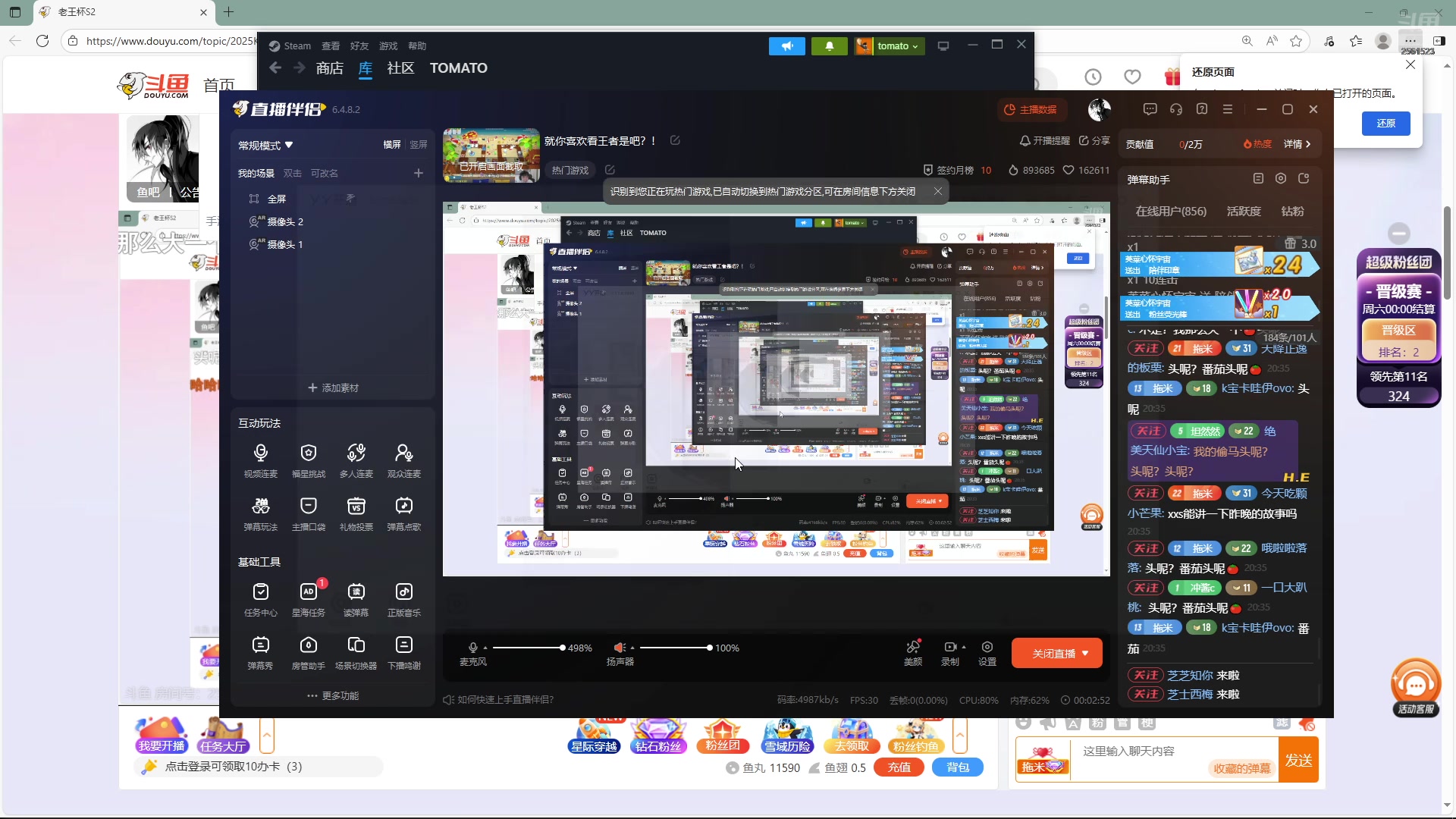Mute the 麦克风 microphone icon
This screenshot has height=819, width=1456.
[473, 648]
